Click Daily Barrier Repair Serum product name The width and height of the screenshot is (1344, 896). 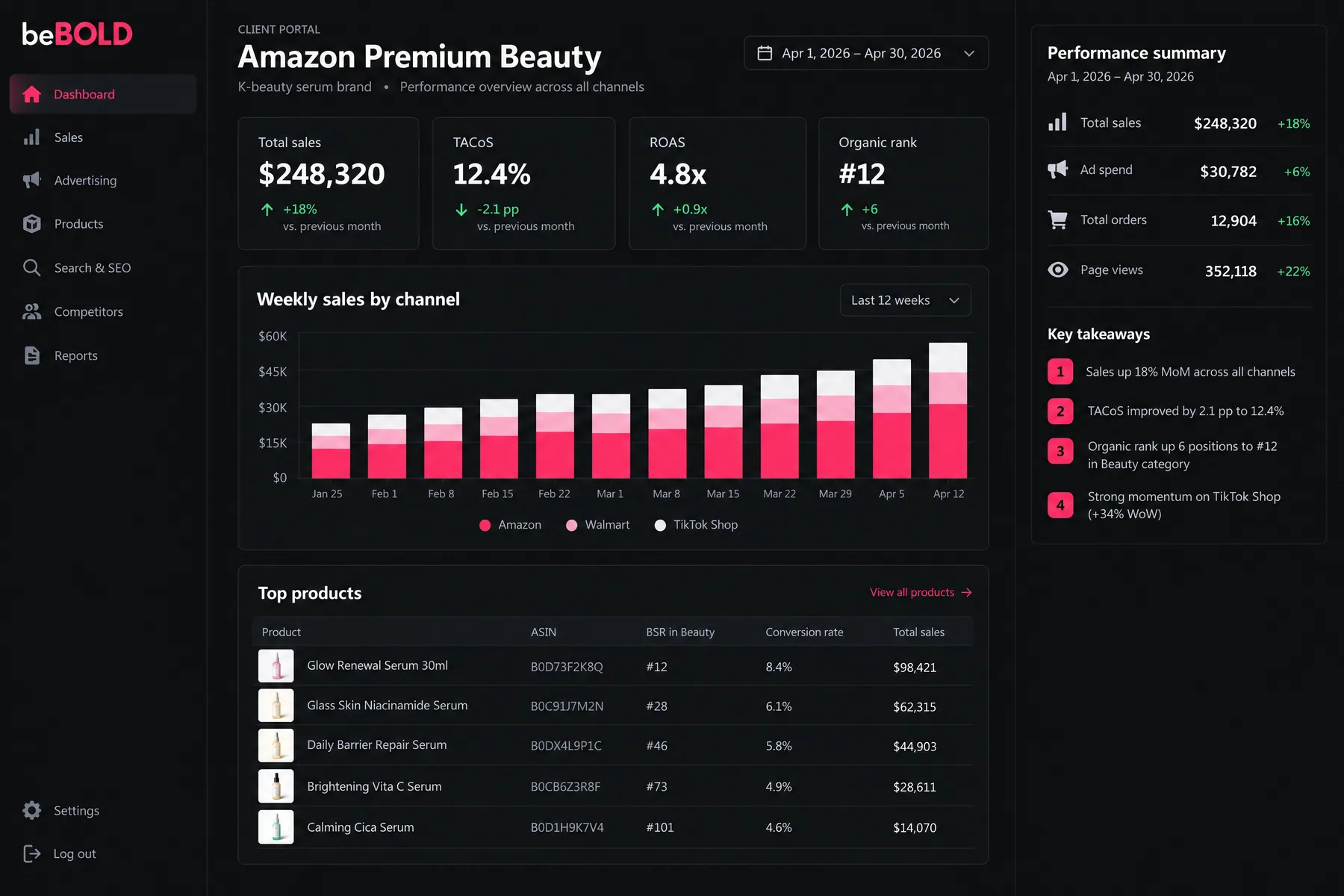377,745
